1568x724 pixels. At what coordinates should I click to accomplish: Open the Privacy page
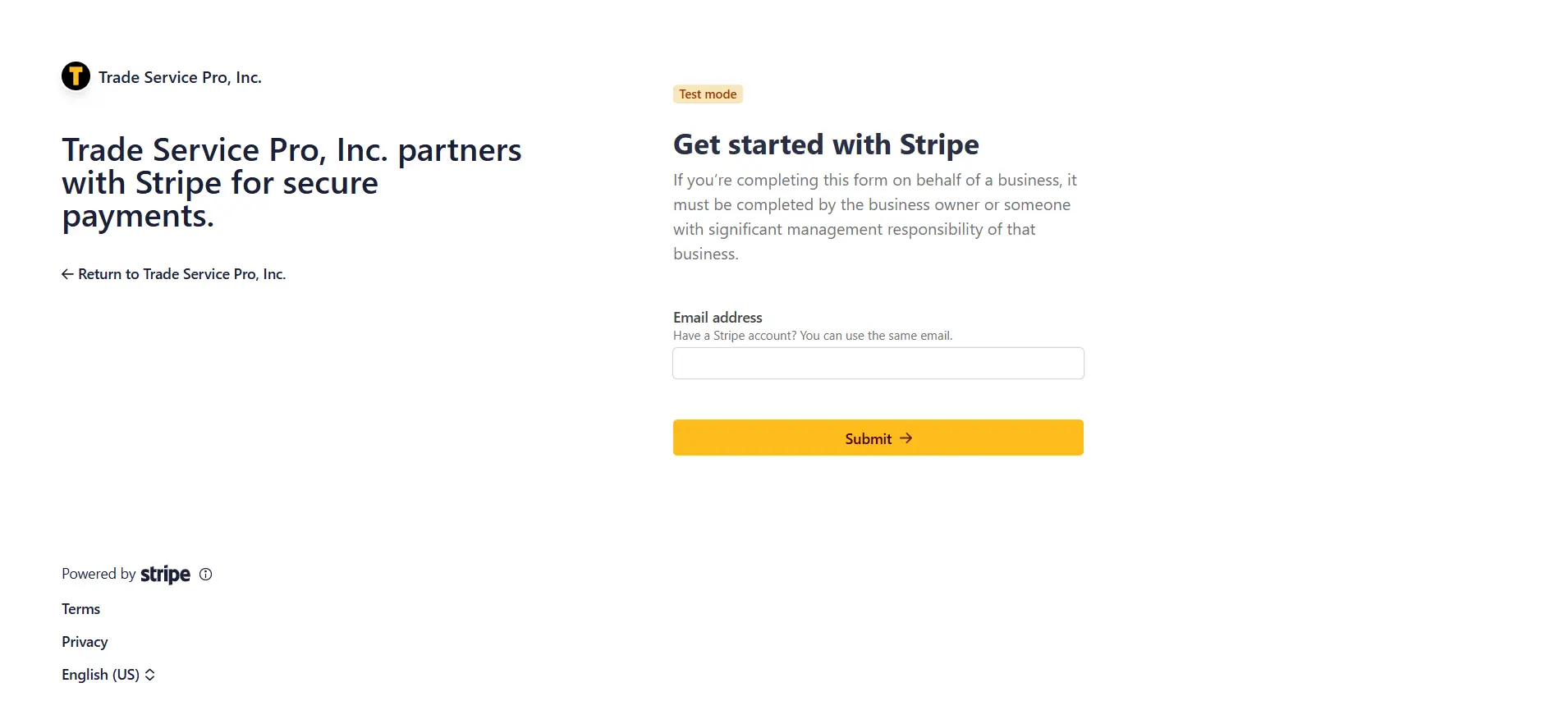tap(84, 641)
